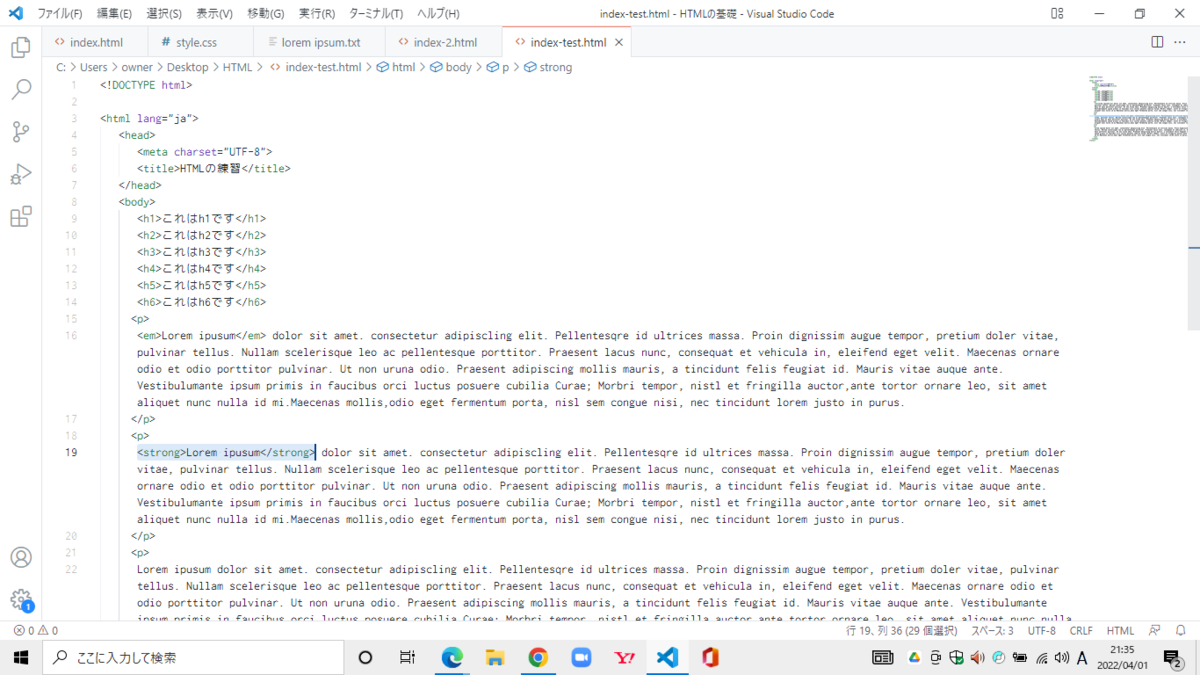Click the customize layout icon in title bar
This screenshot has width=1200, height=675.
point(1057,14)
